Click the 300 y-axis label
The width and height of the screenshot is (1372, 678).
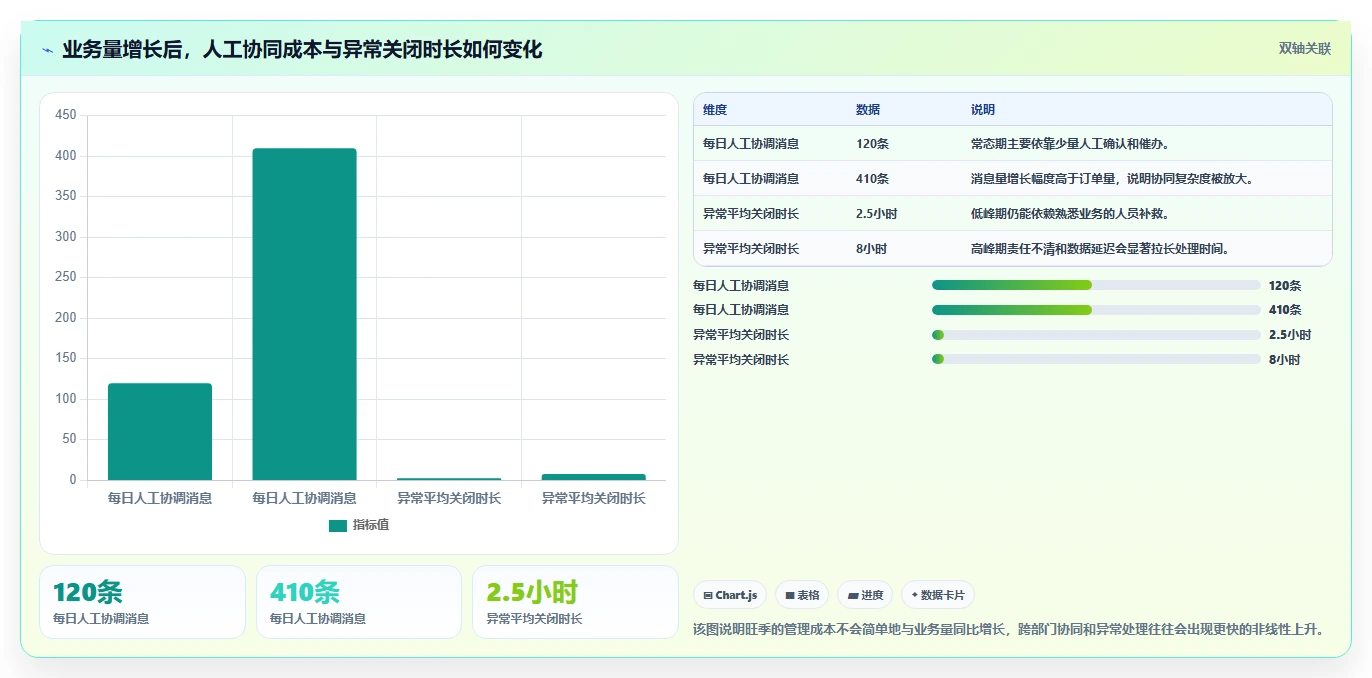[x=66, y=237]
